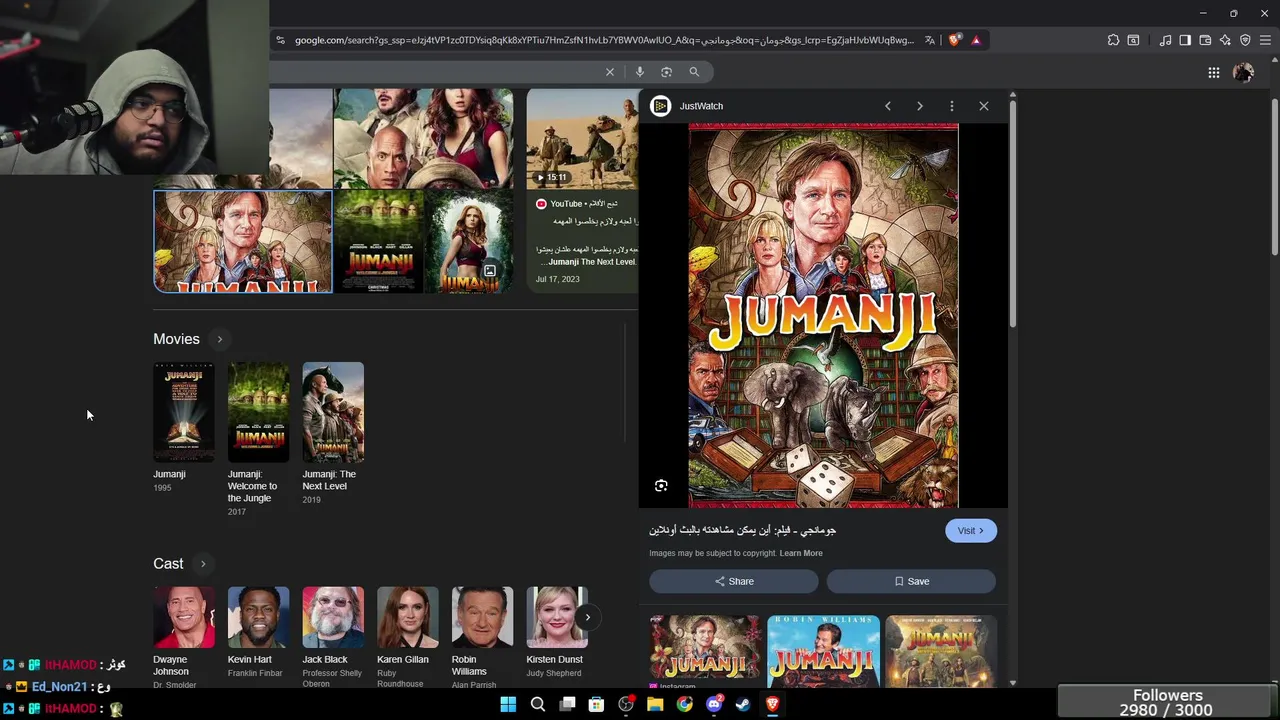Image resolution: width=1280 pixels, height=720 pixels.
Task: Open Brave Rewards triangle icon
Action: point(976,40)
